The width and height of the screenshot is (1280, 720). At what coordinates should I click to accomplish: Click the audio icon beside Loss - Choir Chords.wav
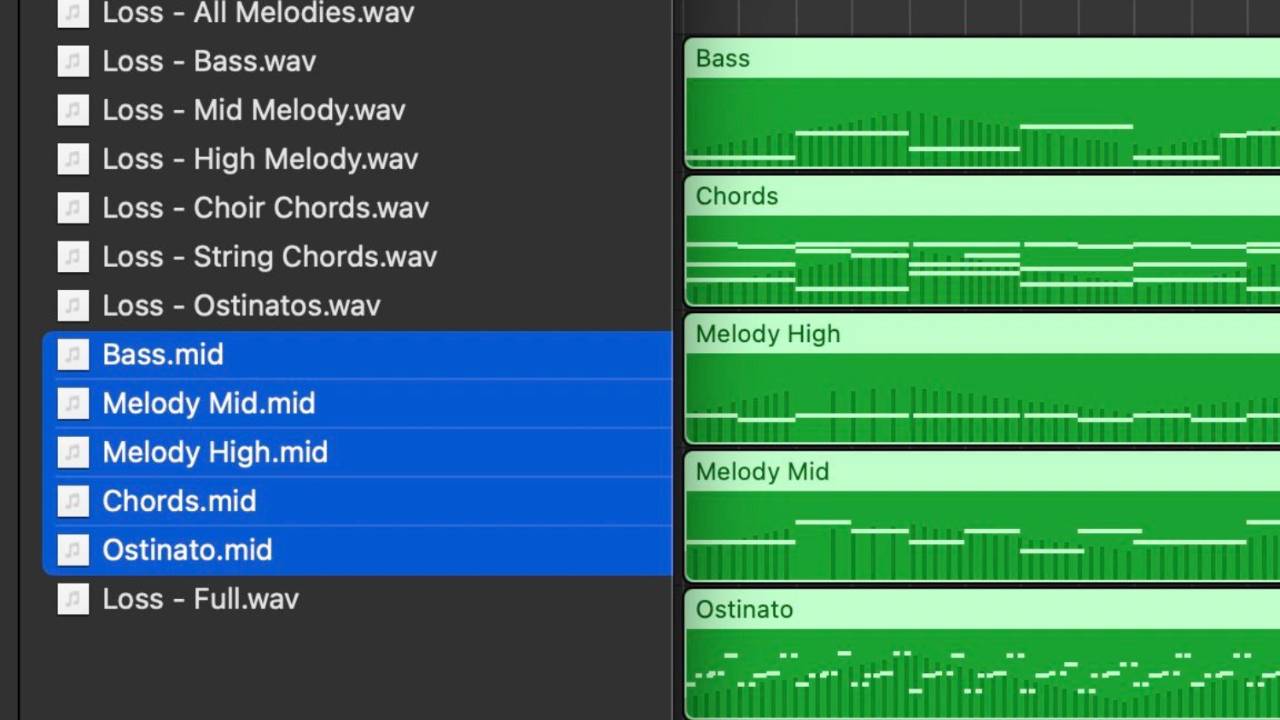(73, 208)
